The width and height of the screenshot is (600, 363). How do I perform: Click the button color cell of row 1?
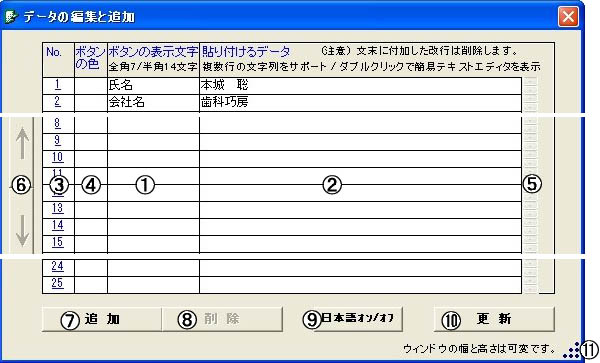tap(91, 86)
